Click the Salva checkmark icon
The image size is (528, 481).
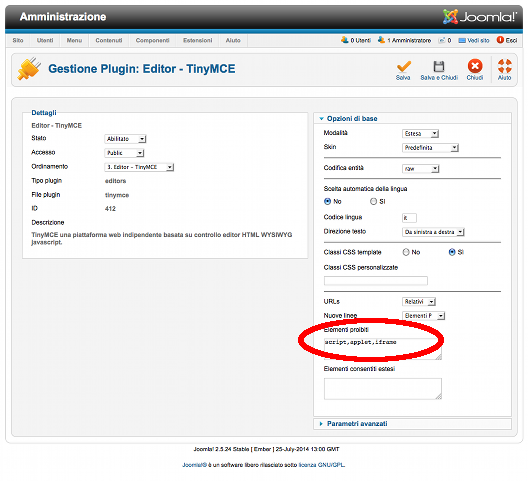point(403,66)
